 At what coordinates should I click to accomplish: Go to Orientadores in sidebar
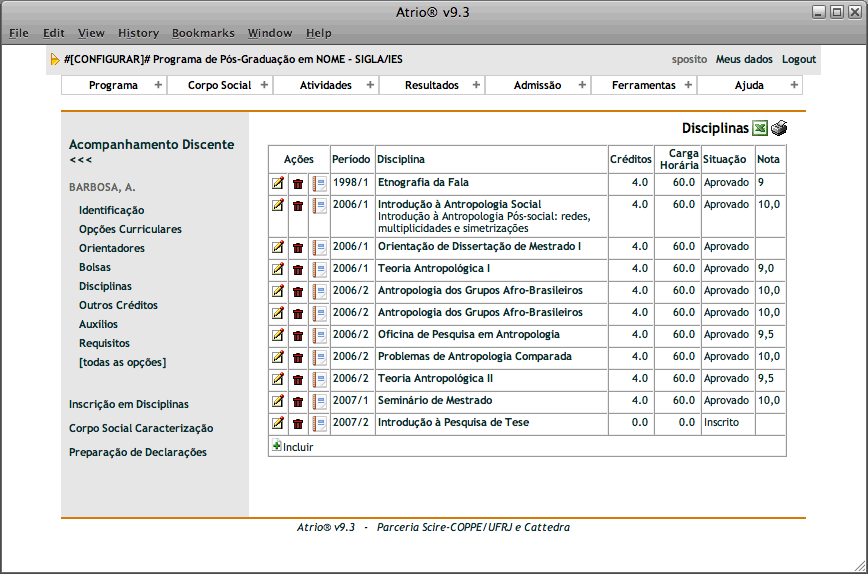click(x=112, y=249)
